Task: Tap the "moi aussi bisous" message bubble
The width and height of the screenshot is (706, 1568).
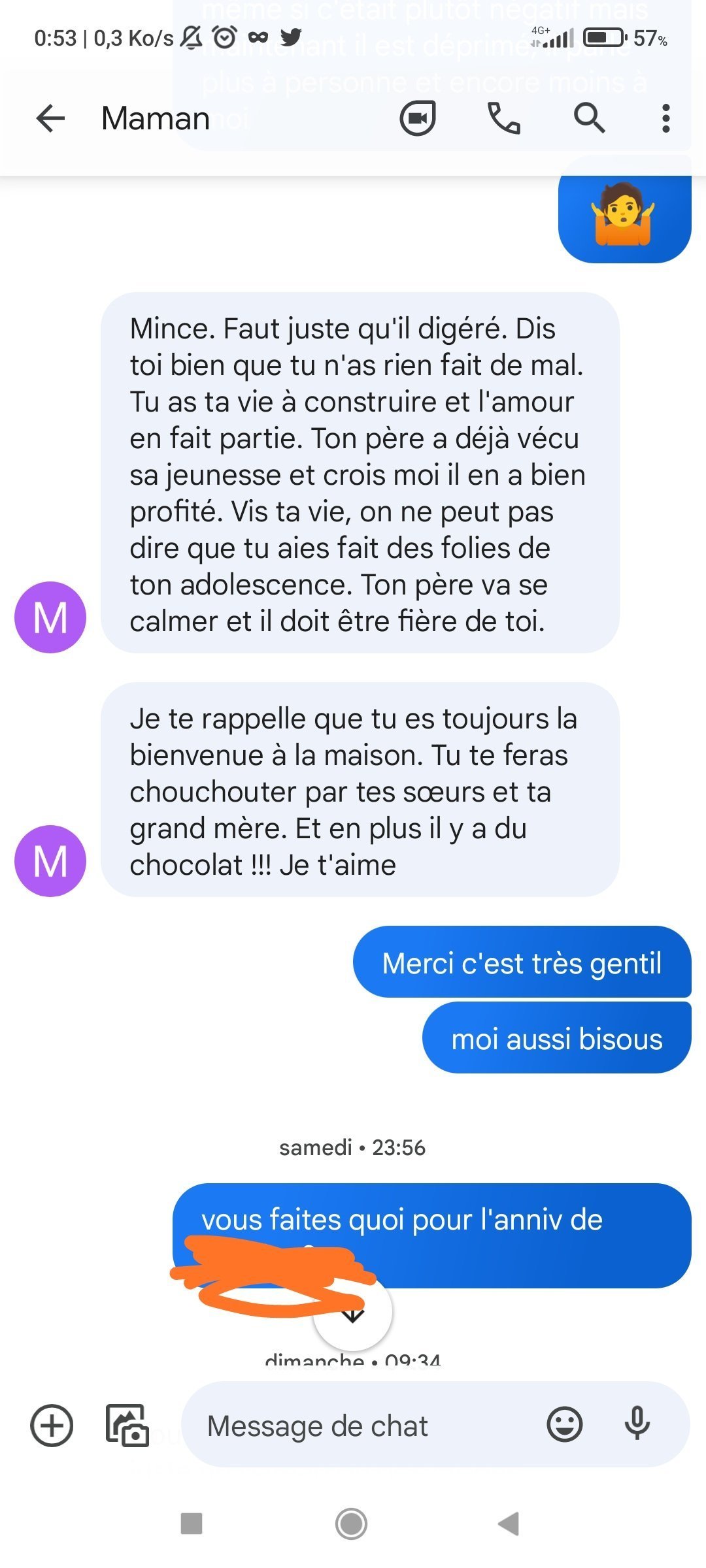Action: click(557, 1038)
